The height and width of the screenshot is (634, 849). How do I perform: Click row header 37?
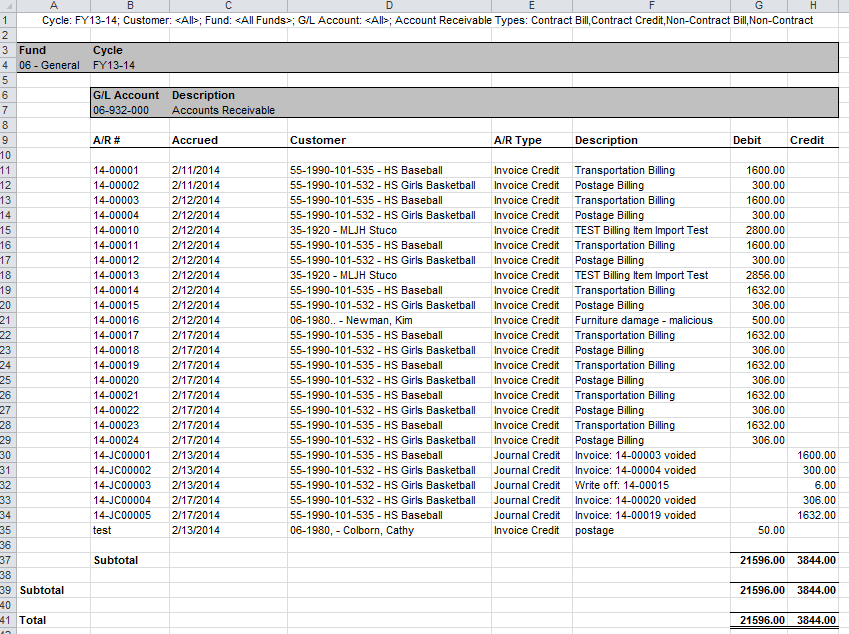10,560
